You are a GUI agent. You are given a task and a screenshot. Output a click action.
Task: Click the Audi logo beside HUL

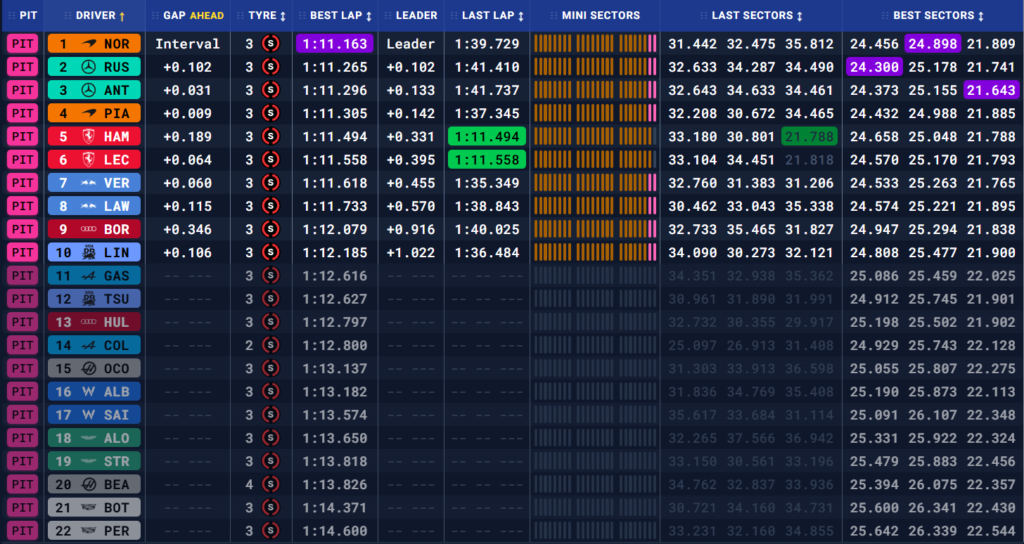click(89, 322)
